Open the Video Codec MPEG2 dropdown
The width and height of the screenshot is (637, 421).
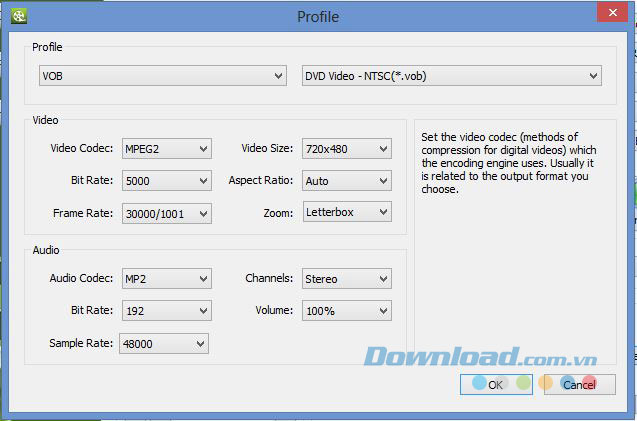point(167,149)
